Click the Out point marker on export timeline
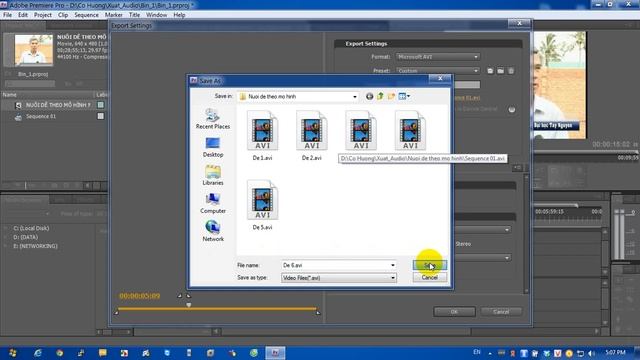 pos(318,313)
